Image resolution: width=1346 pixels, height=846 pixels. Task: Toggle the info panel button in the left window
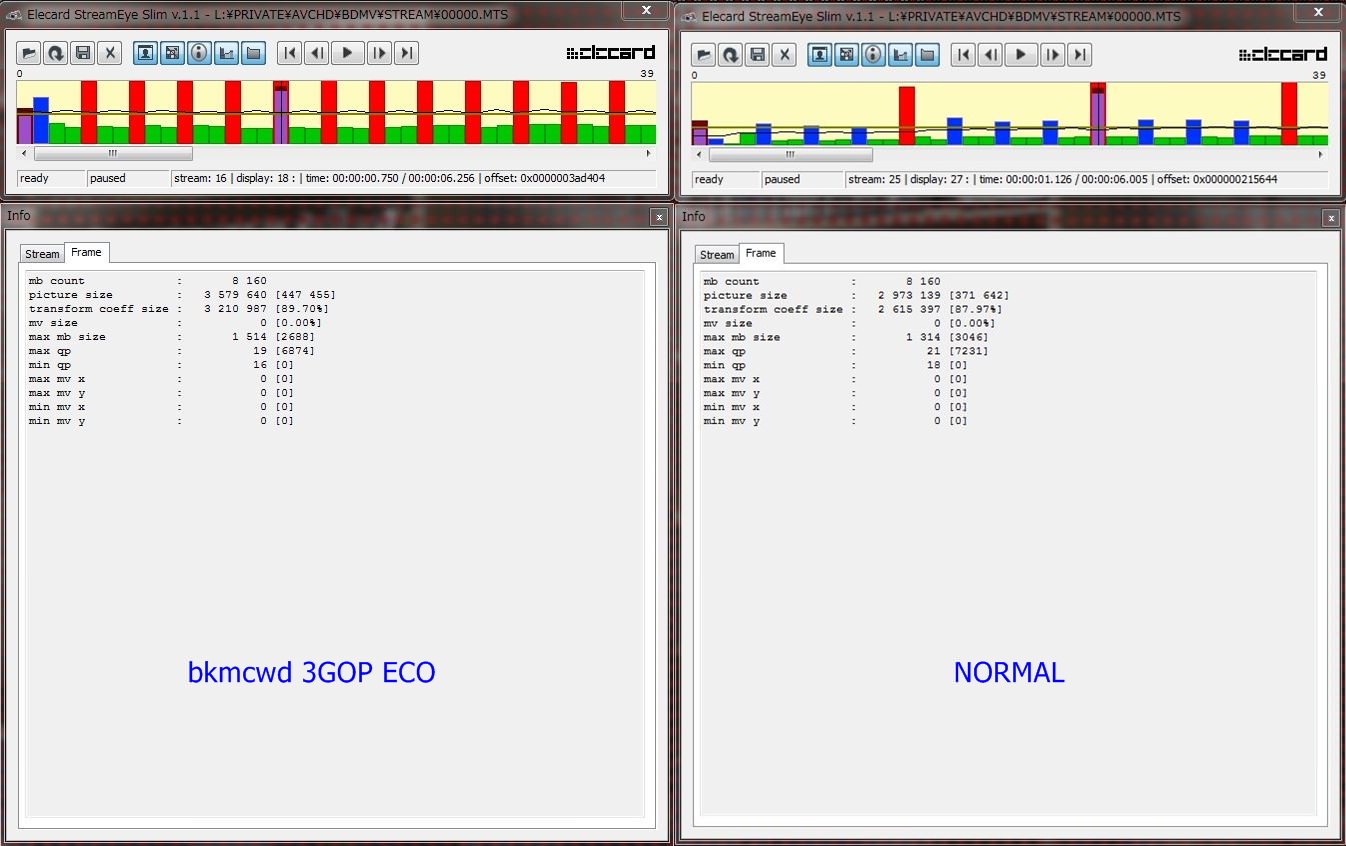click(199, 54)
